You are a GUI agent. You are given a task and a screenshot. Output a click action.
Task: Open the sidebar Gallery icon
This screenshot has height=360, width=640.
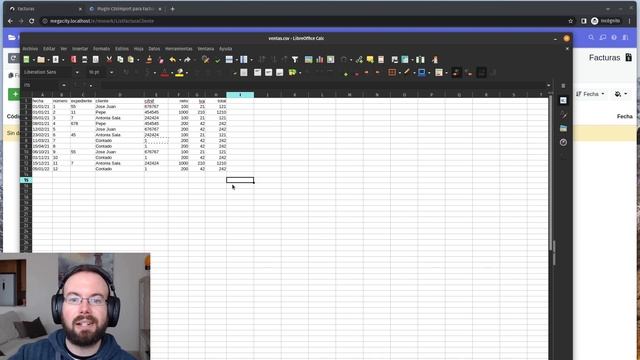coord(563,128)
